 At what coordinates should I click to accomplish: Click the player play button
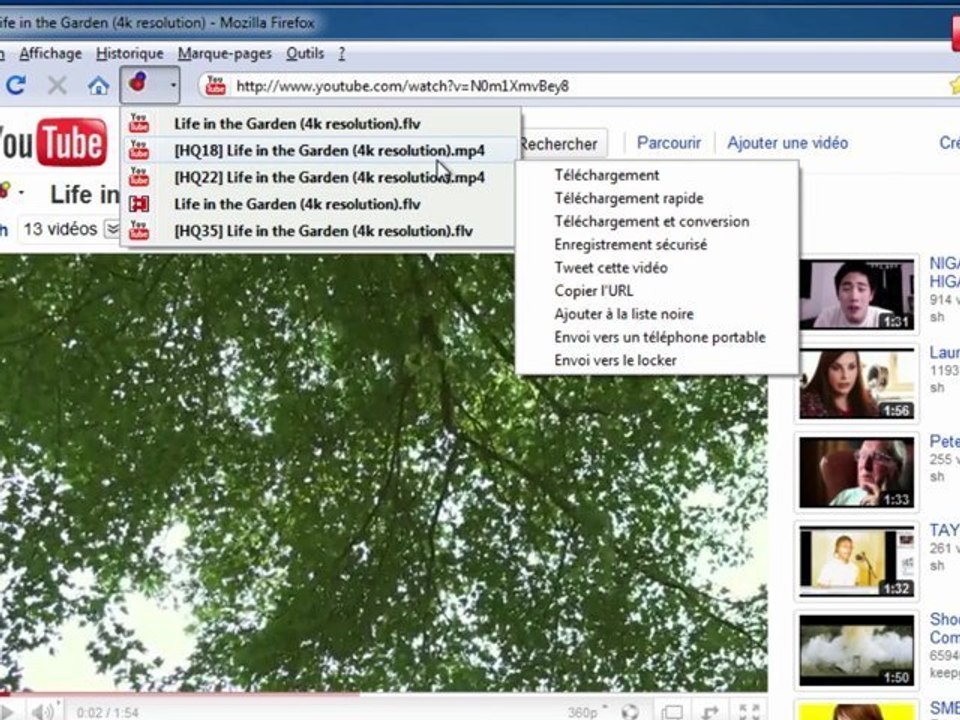click(x=7, y=711)
